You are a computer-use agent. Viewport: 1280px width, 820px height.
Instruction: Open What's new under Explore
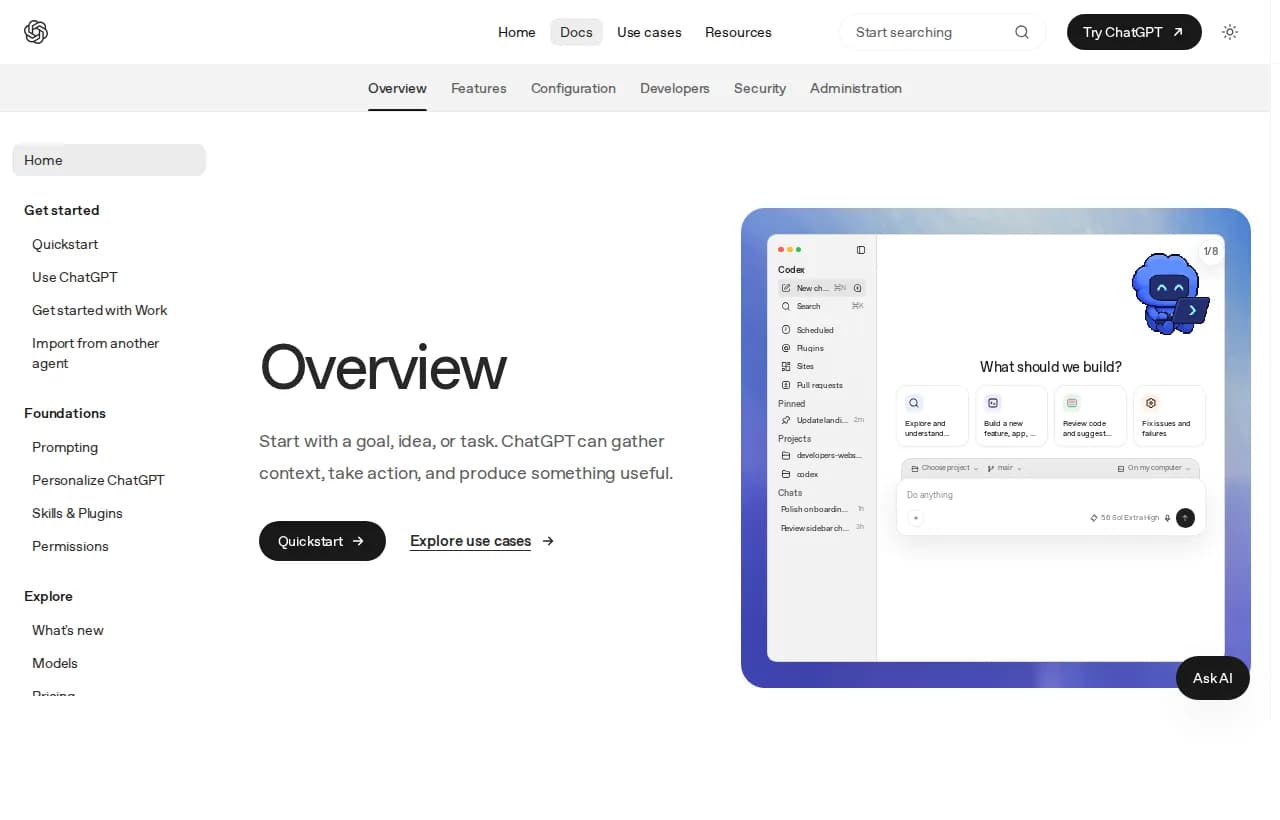68,630
